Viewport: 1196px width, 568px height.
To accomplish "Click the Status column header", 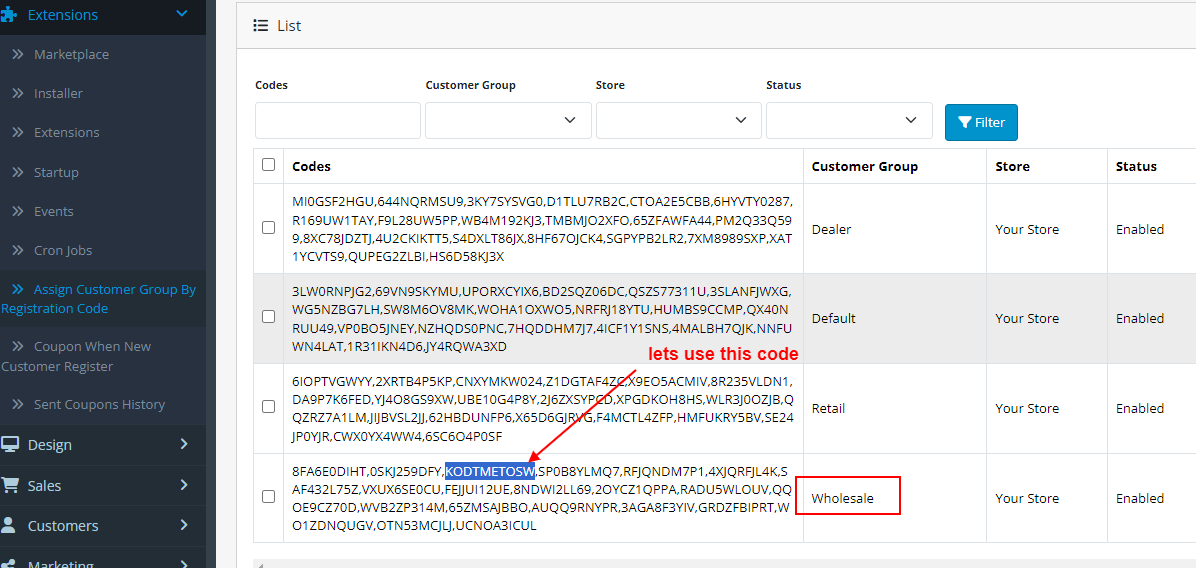I will click(1136, 166).
